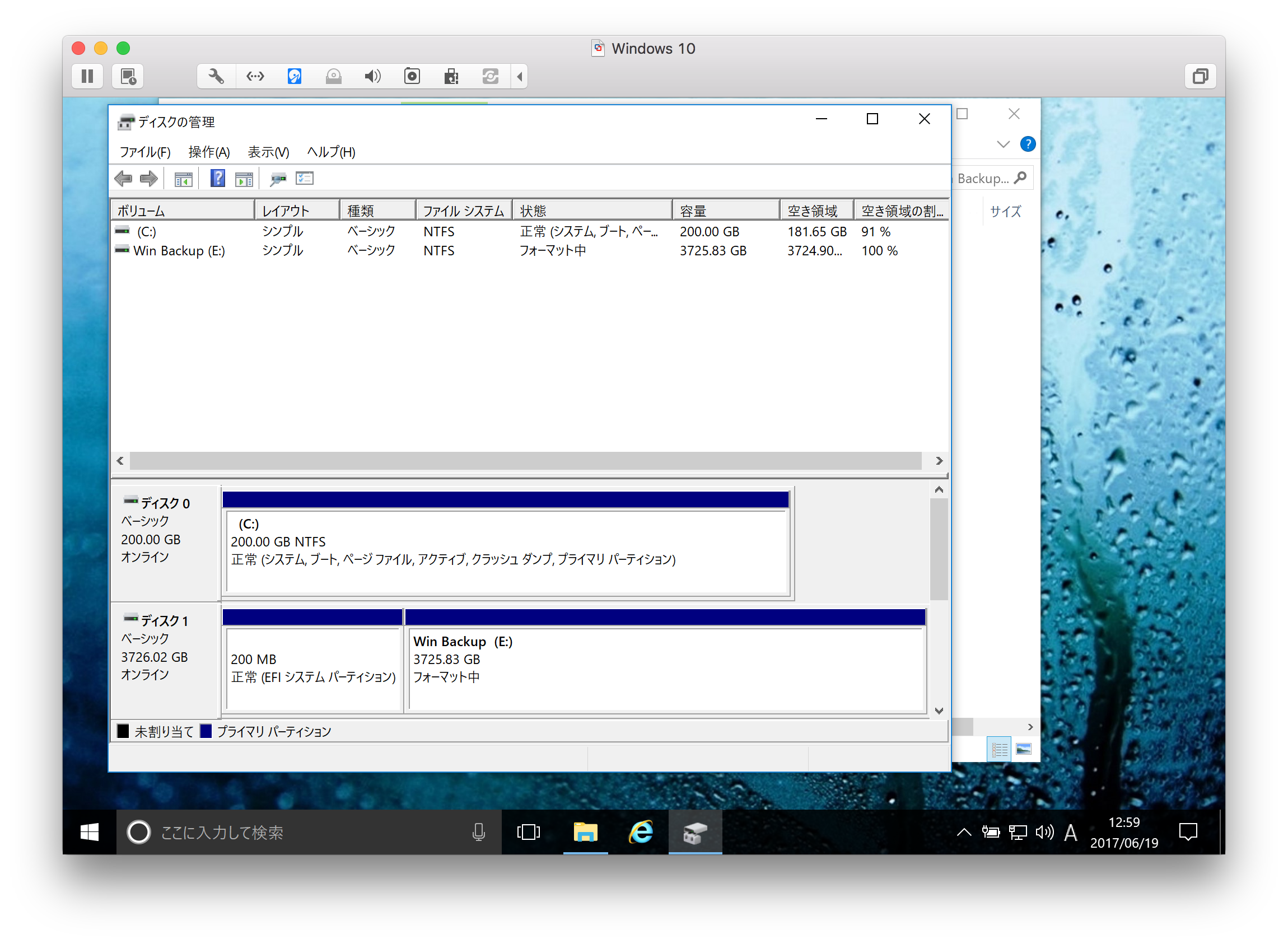
Task: Open the 表示(V) menu
Action: (x=268, y=152)
